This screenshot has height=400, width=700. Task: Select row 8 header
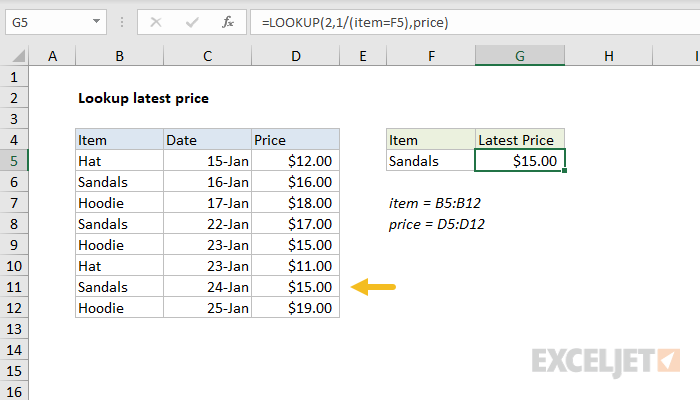click(14, 224)
